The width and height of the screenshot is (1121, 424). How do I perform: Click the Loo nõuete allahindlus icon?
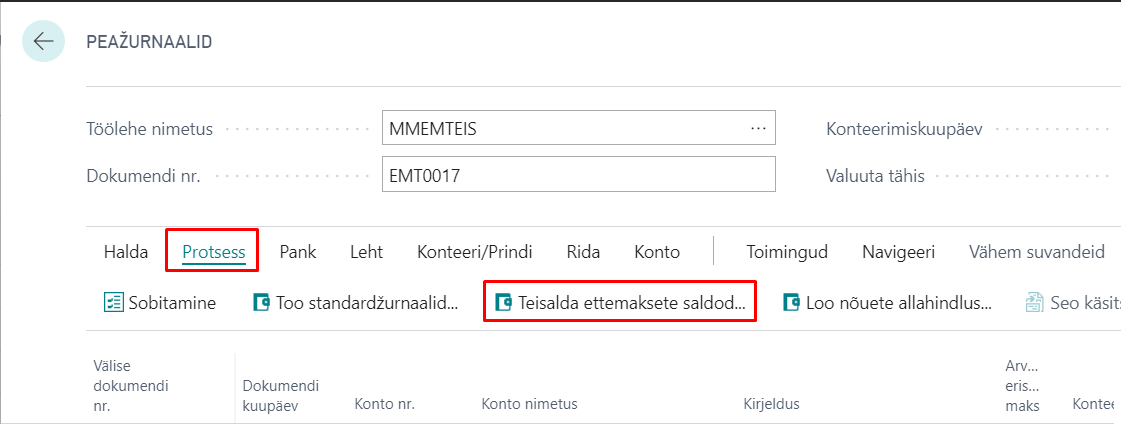point(792,303)
